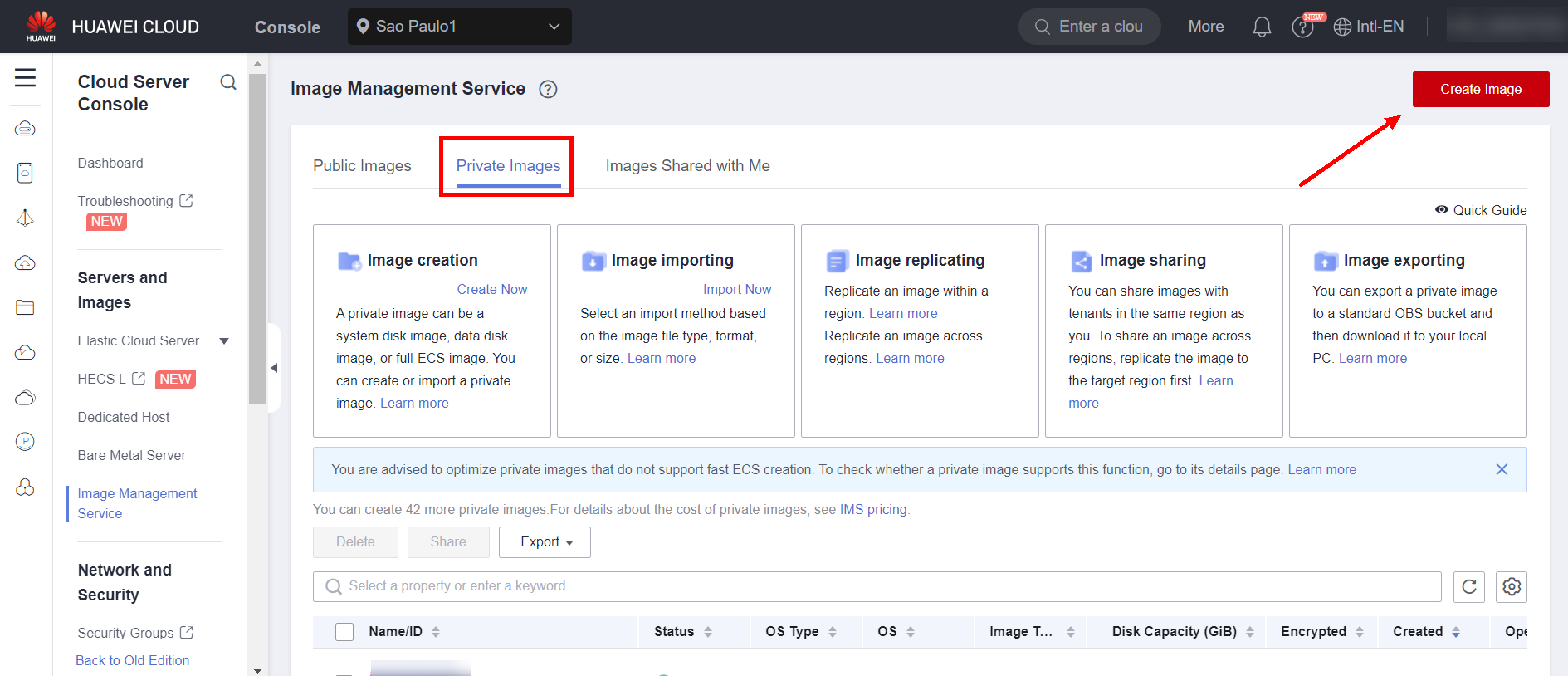
Task: Click the image property search field
Action: click(x=877, y=586)
